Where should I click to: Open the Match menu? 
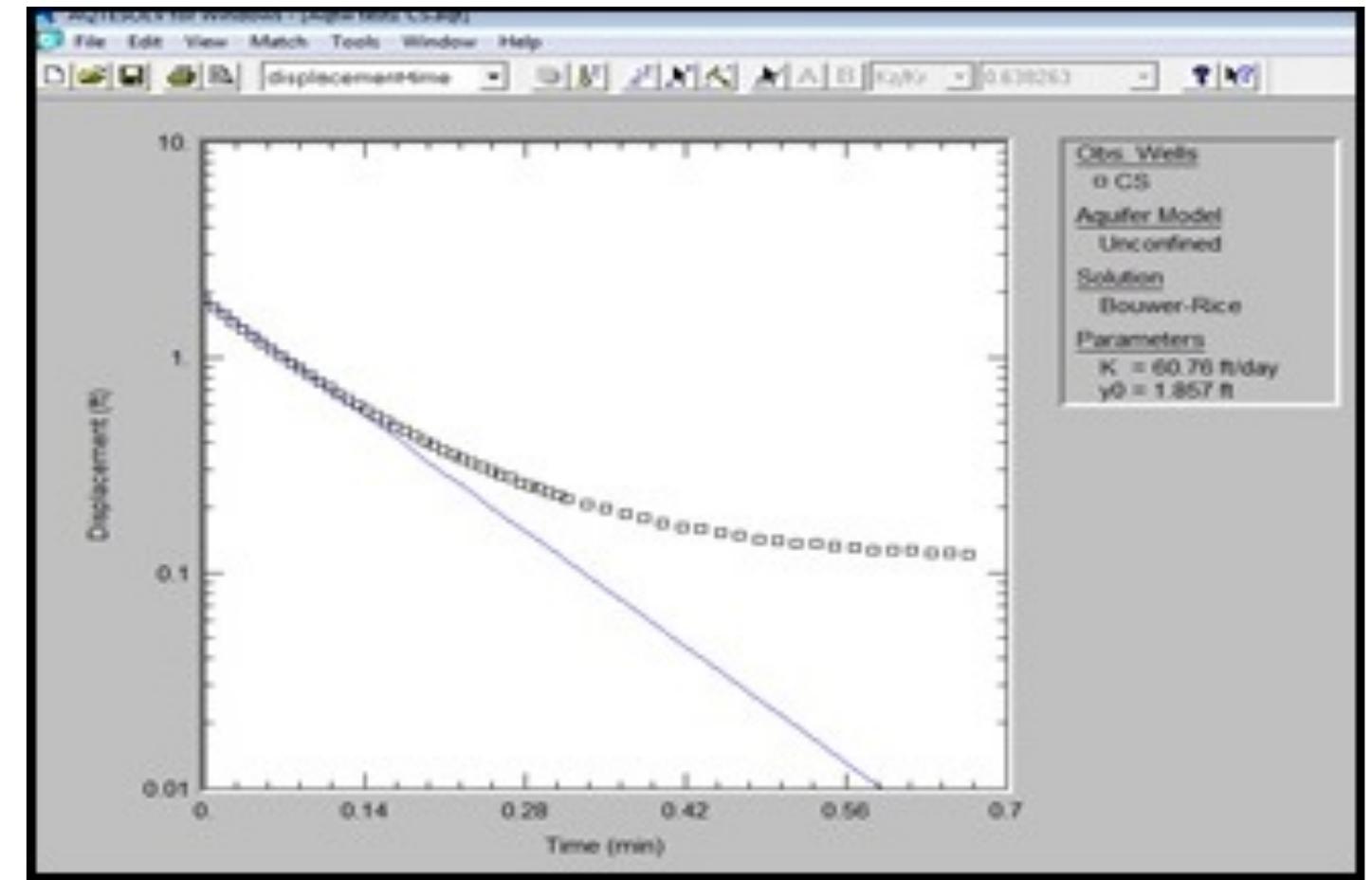pyautogui.click(x=279, y=42)
